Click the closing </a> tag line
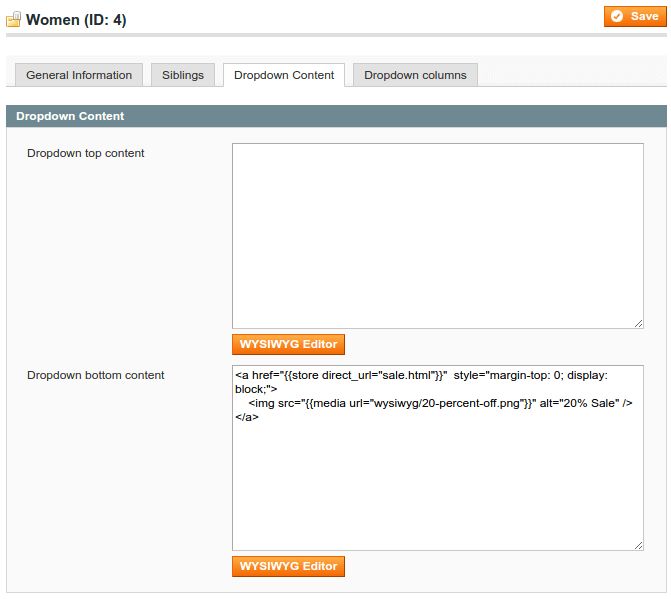Viewport: 671px width, 599px height. 247,417
